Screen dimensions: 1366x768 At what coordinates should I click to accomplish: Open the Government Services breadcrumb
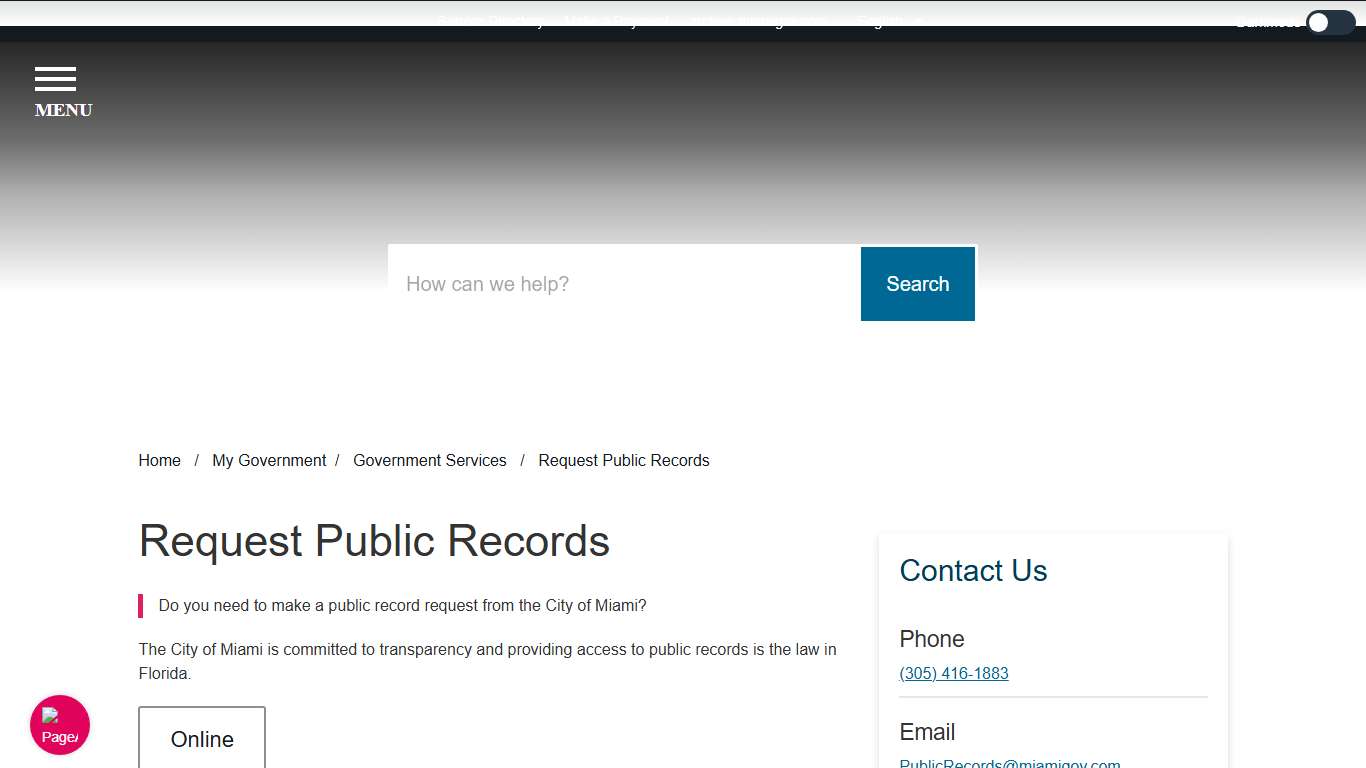[430, 460]
